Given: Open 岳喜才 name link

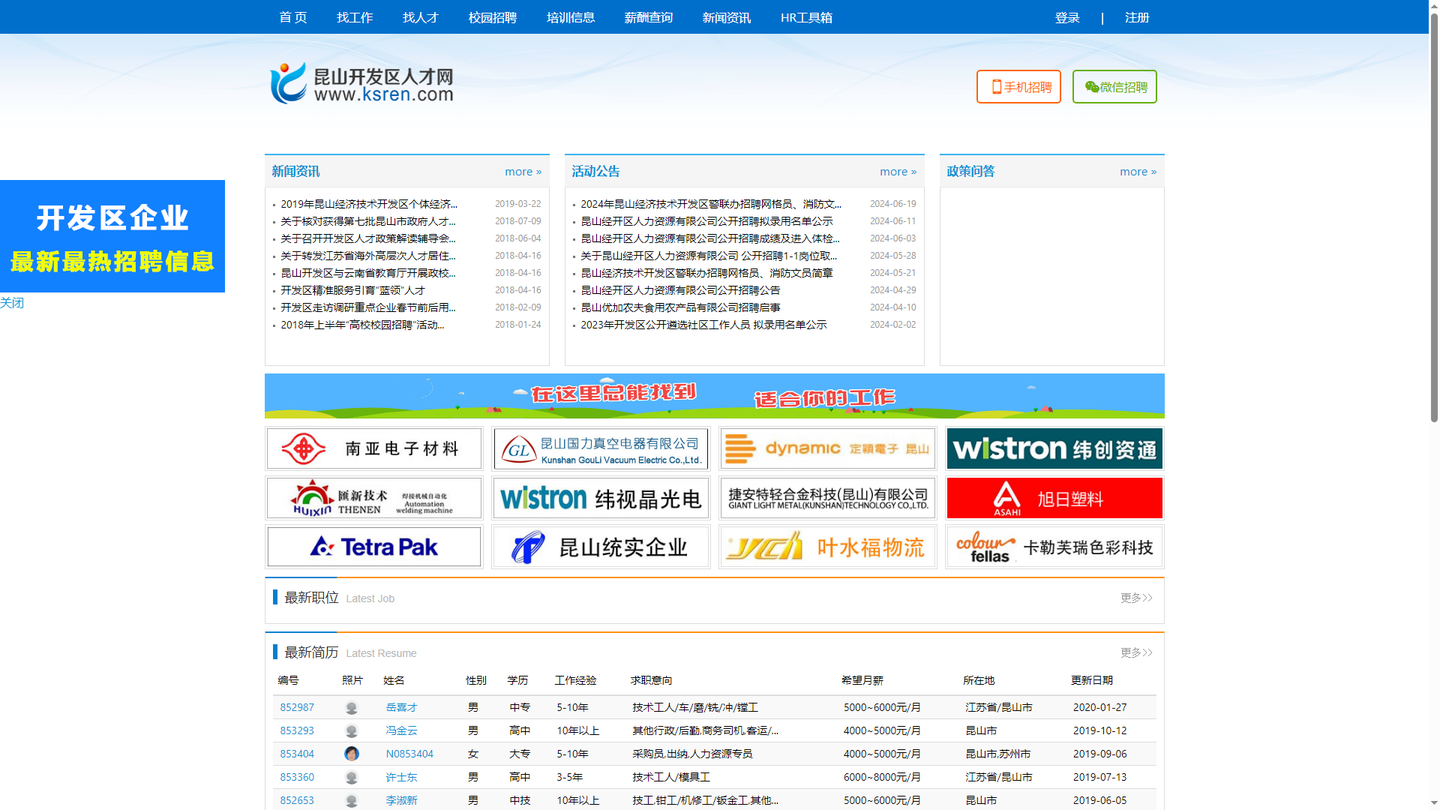Looking at the screenshot, I should point(401,707).
